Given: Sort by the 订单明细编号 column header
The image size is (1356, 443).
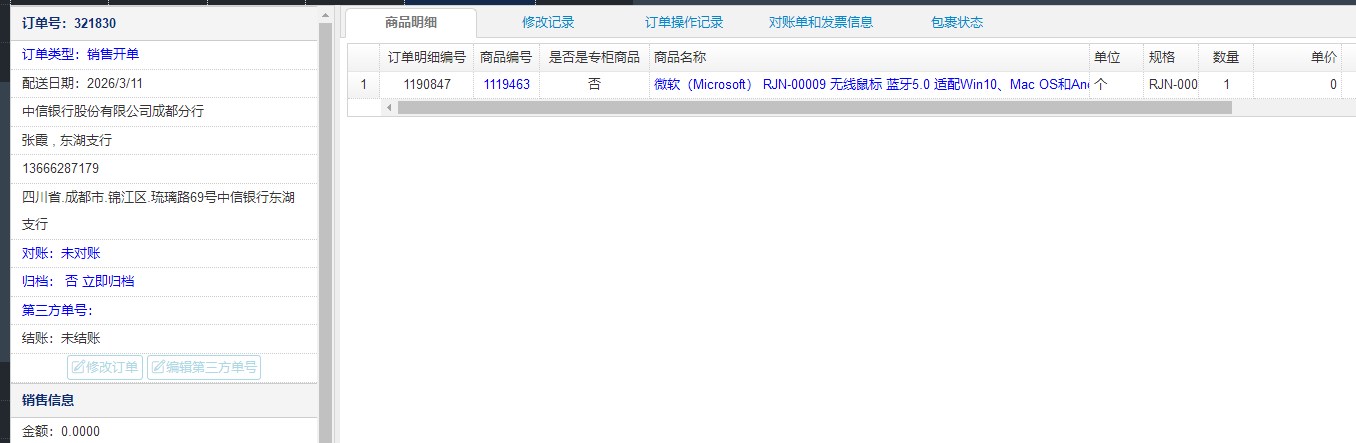Looking at the screenshot, I should click(426, 58).
